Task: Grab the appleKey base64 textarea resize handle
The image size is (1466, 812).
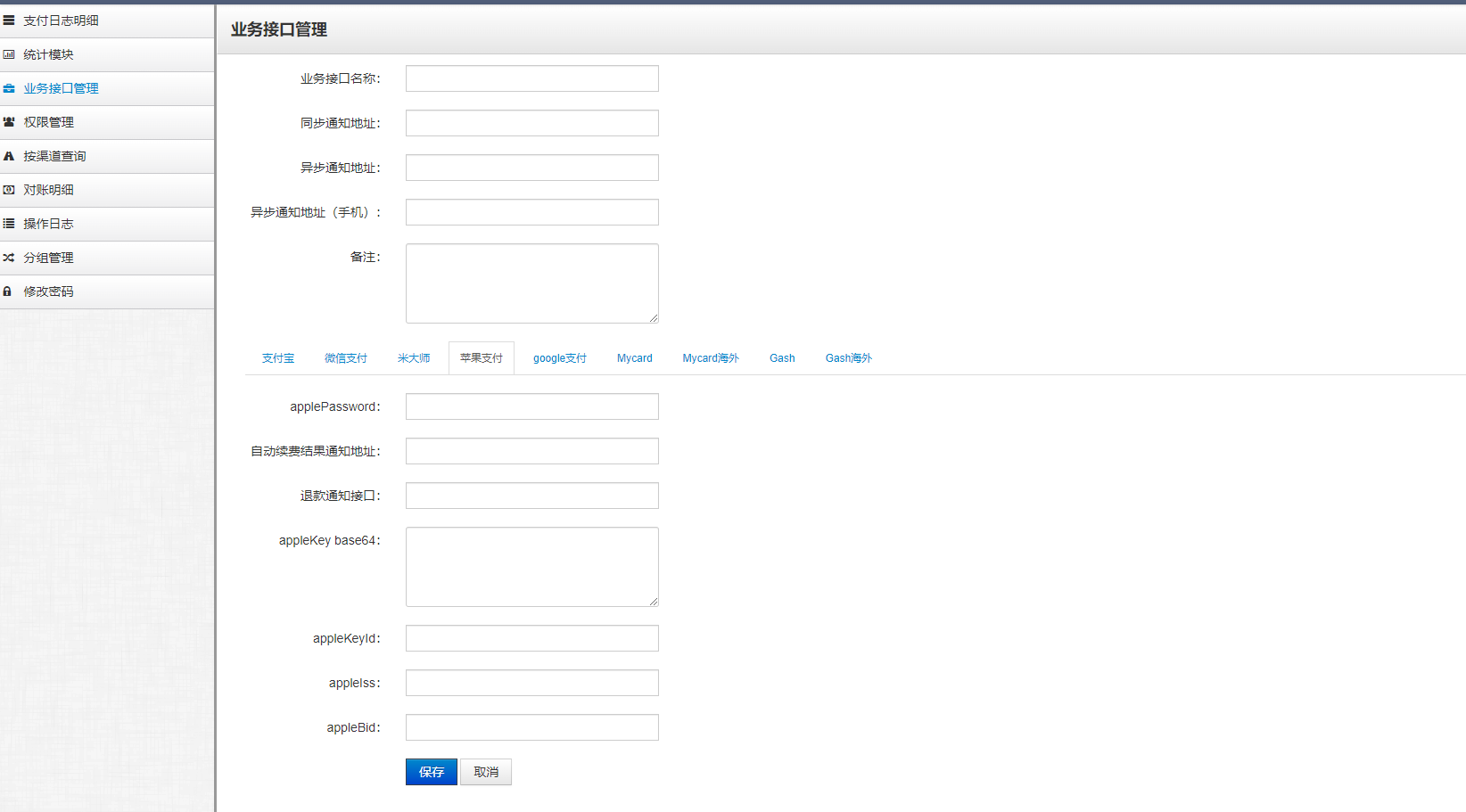Action: pos(654,602)
